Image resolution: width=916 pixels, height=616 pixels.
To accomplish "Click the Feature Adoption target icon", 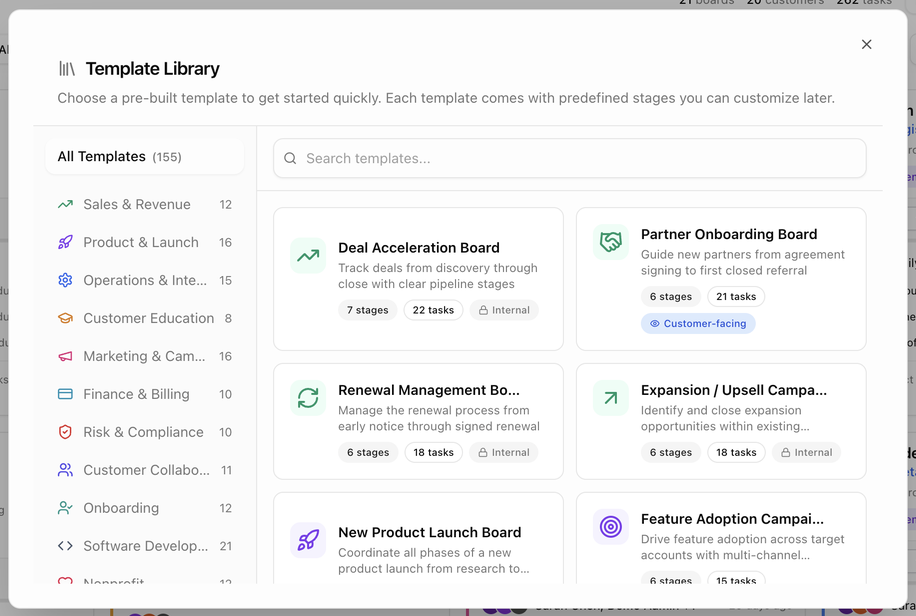I will (x=610, y=527).
